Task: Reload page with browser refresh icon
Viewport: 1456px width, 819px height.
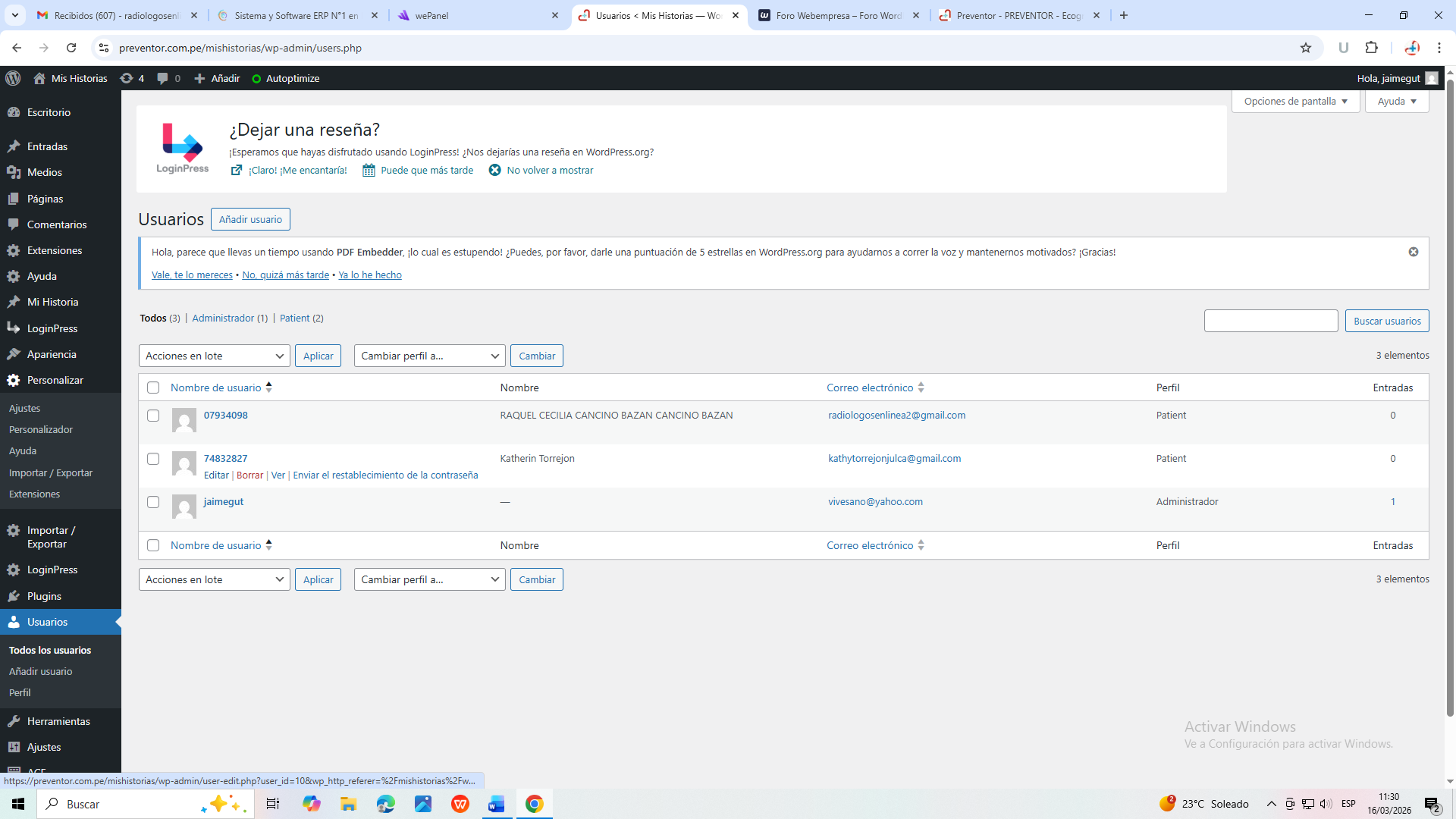Action: click(71, 48)
